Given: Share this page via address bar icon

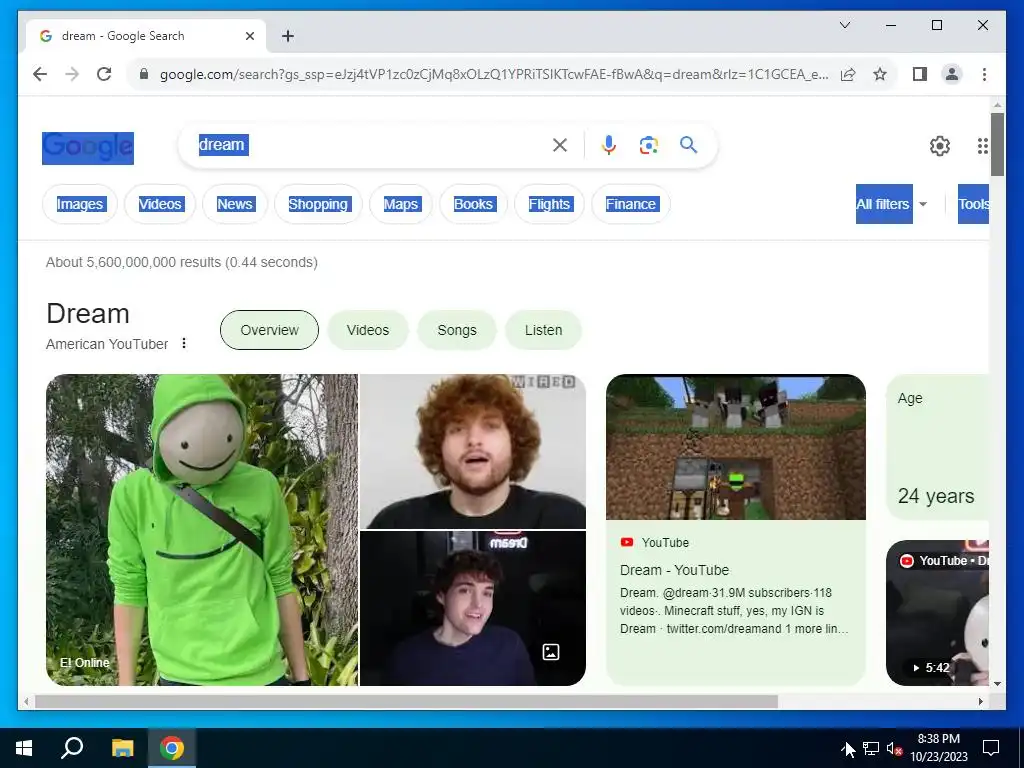Looking at the screenshot, I should (848, 74).
